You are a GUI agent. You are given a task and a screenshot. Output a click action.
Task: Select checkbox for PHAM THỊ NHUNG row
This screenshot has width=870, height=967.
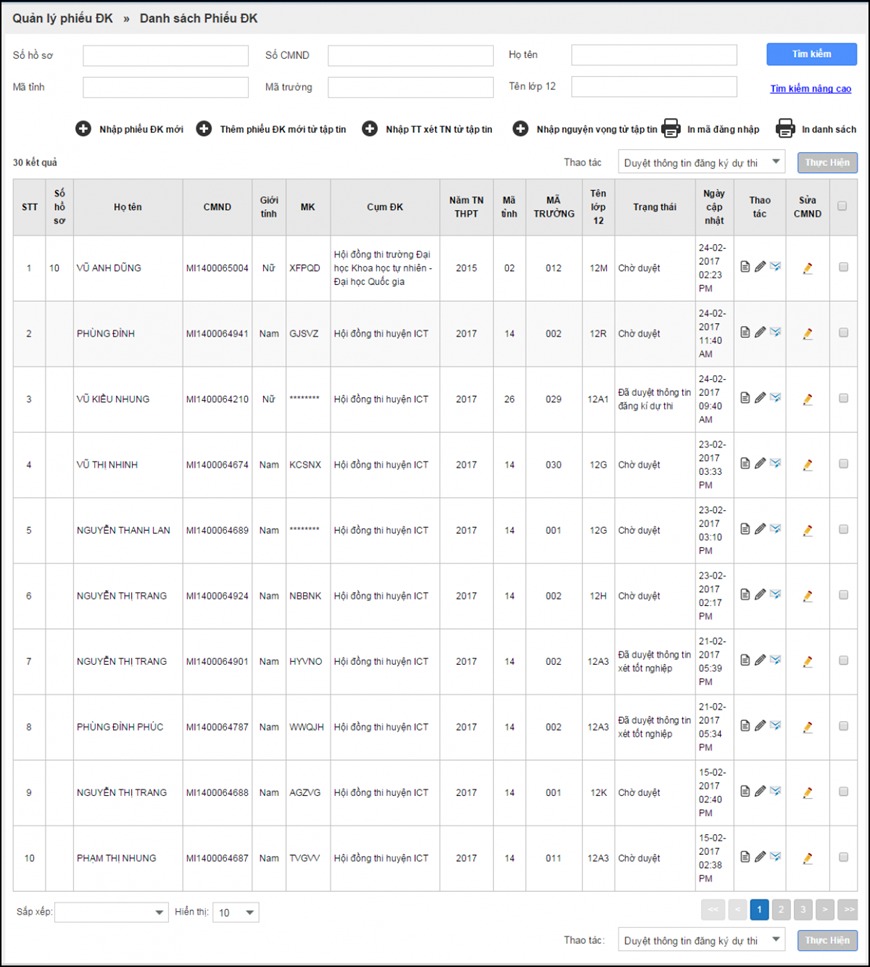pos(843,857)
